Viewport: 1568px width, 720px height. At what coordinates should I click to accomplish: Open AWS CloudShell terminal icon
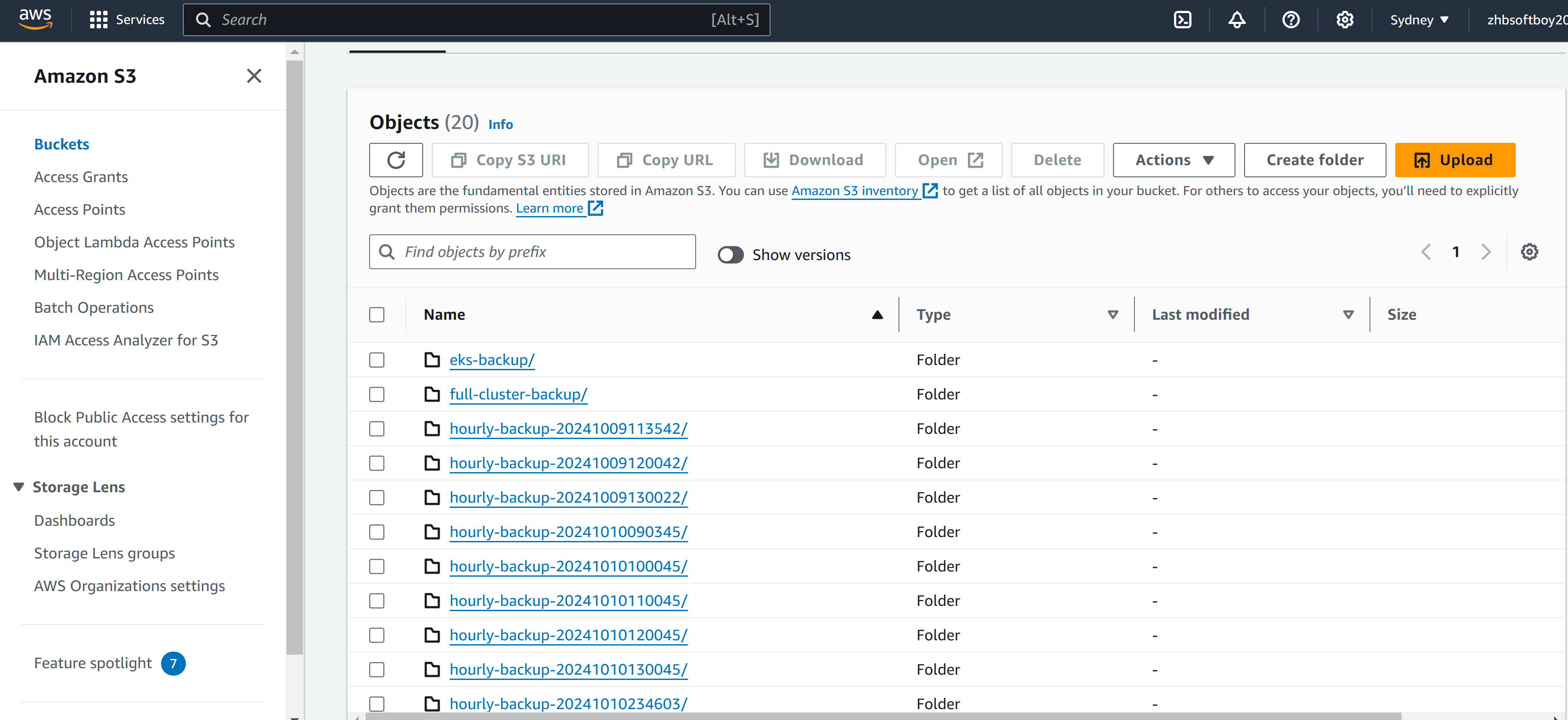1182,20
